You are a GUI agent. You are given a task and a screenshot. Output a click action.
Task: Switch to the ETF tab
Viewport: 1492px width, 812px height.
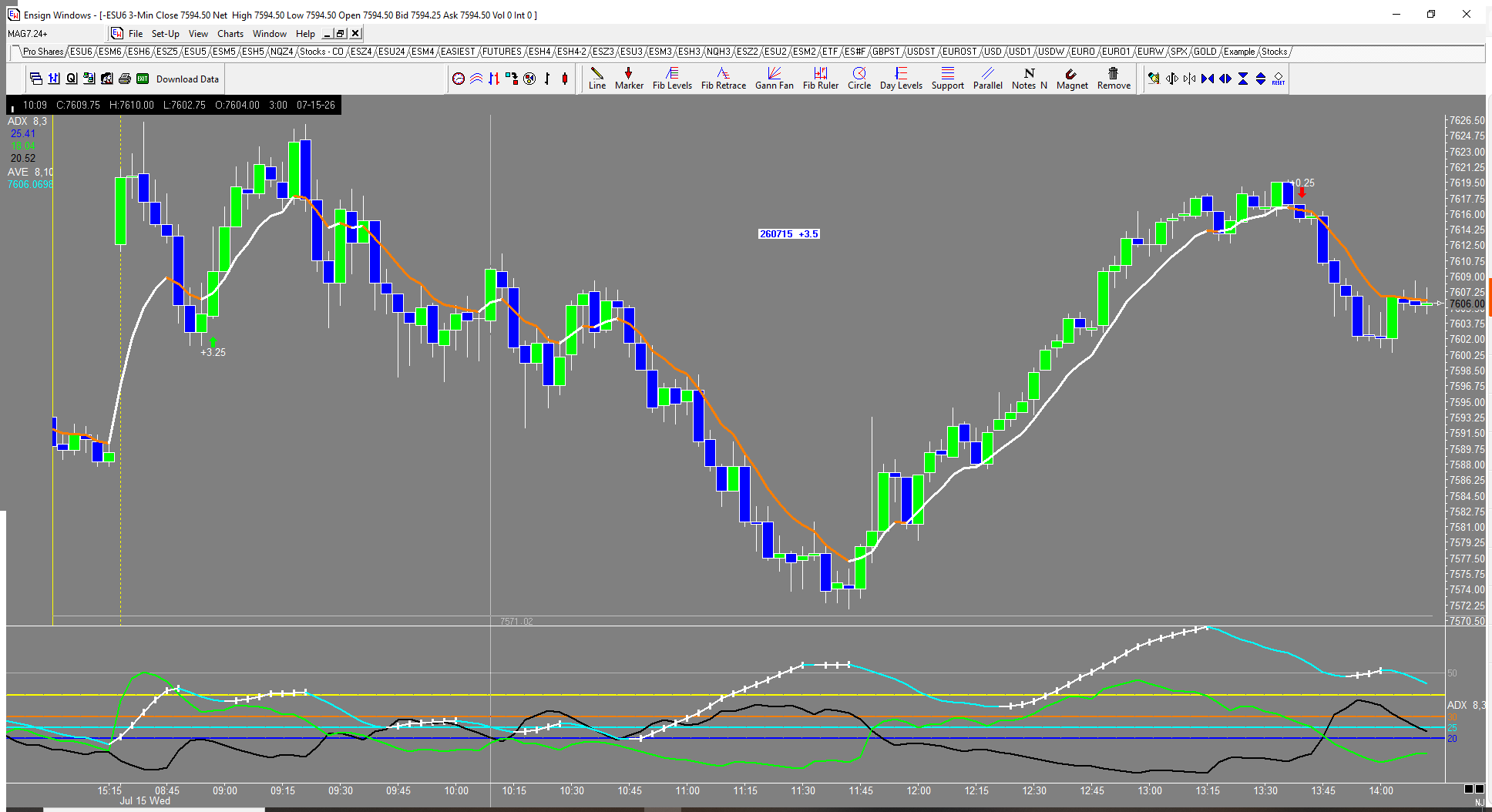click(830, 52)
